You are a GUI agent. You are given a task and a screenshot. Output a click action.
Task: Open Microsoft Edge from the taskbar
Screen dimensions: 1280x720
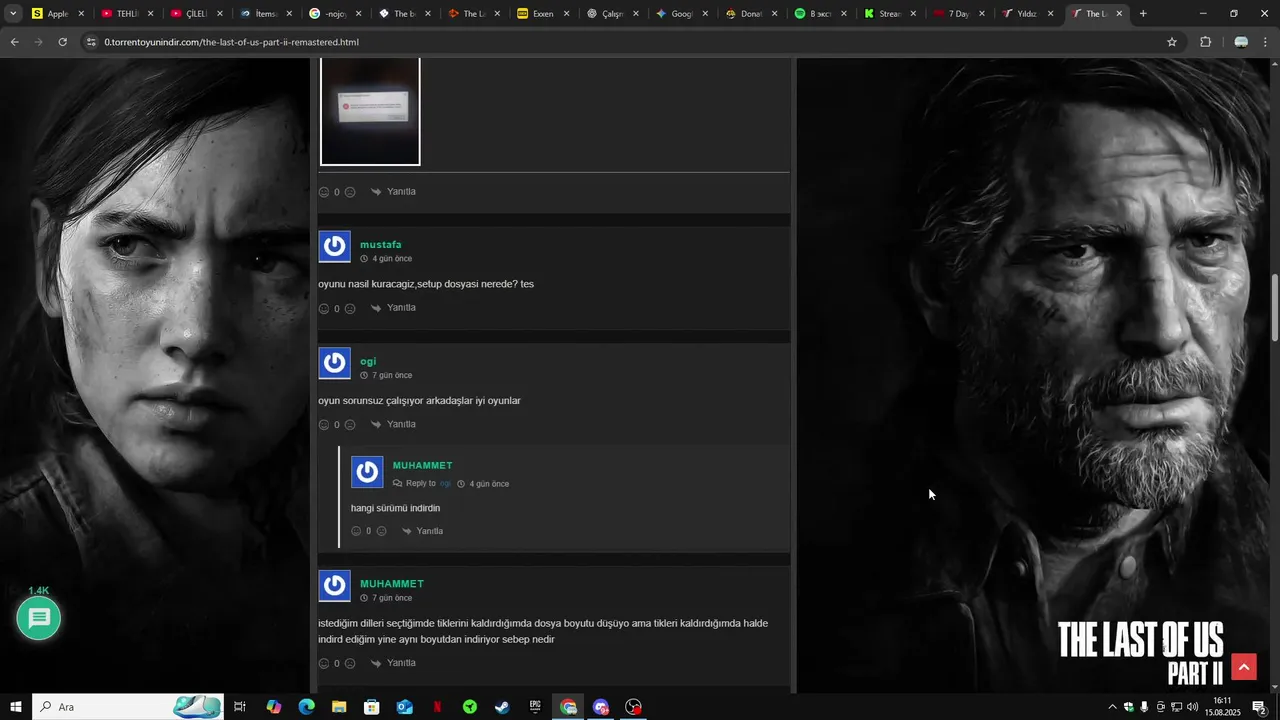pyautogui.click(x=306, y=707)
